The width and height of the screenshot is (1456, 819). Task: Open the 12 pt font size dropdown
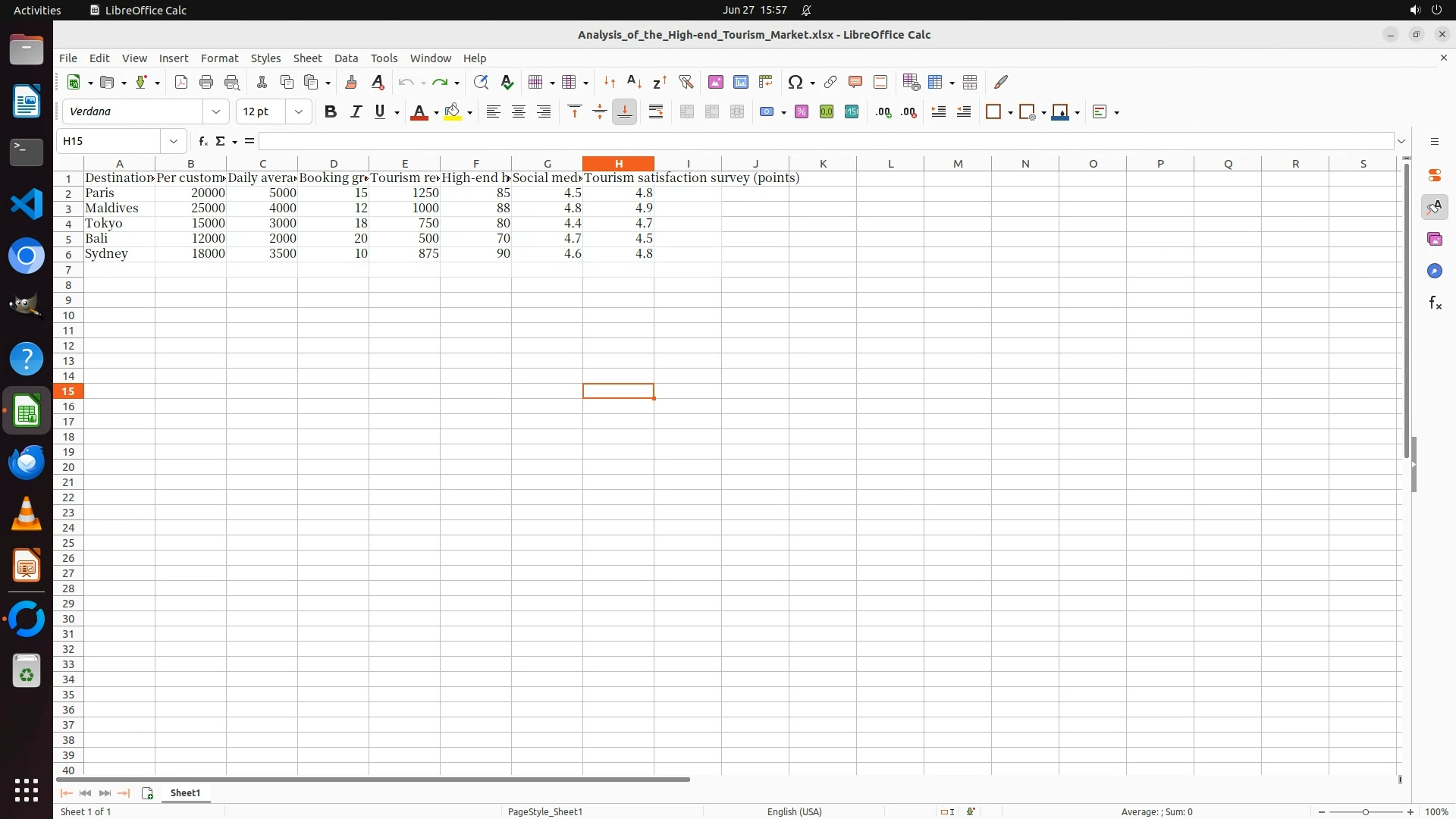coord(299,112)
